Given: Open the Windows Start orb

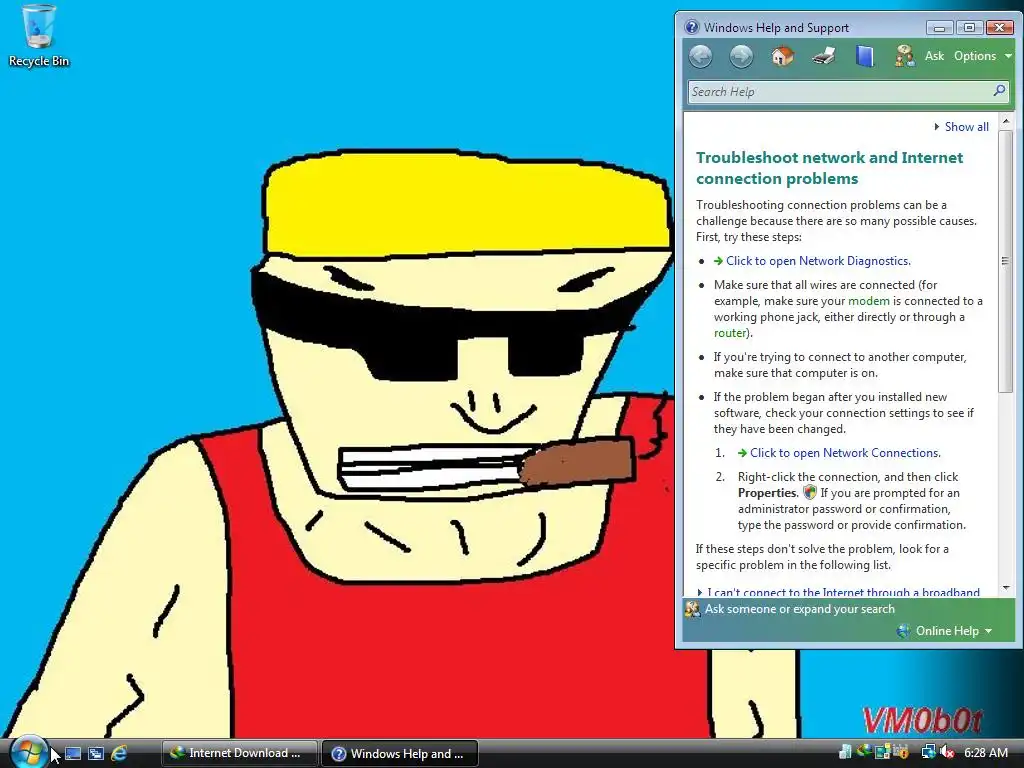Looking at the screenshot, I should point(28,752).
